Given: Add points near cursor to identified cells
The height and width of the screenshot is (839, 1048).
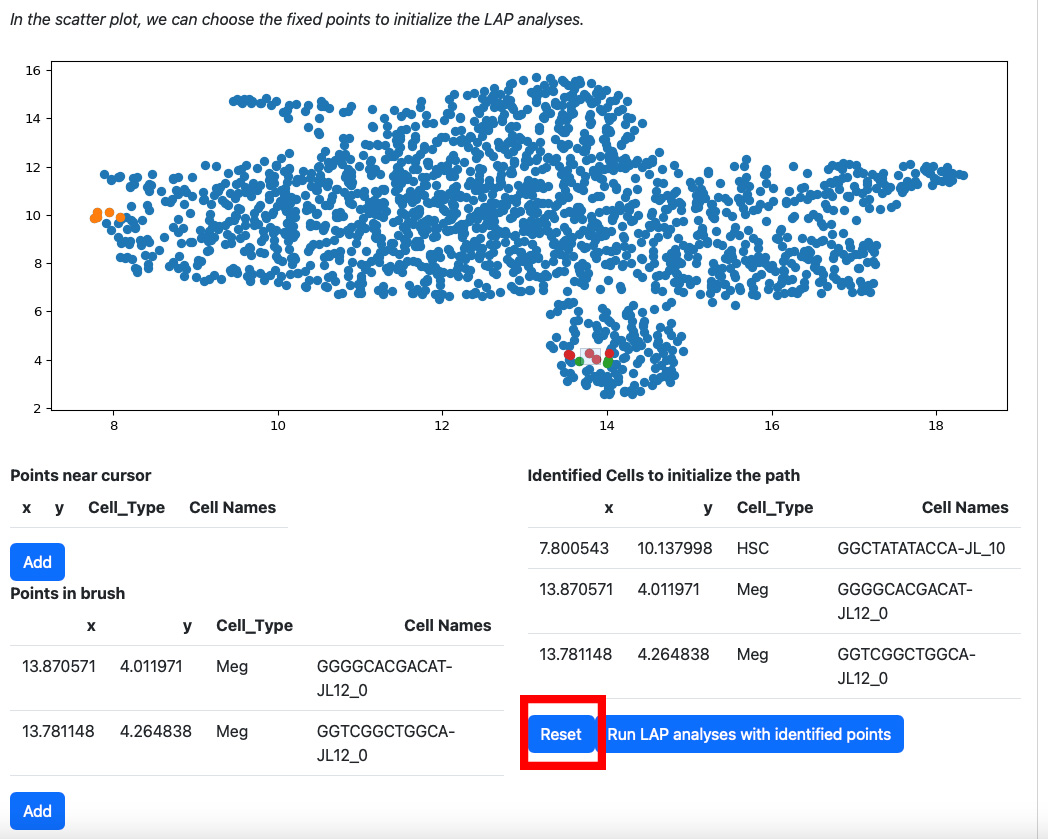Looking at the screenshot, I should point(37,562).
